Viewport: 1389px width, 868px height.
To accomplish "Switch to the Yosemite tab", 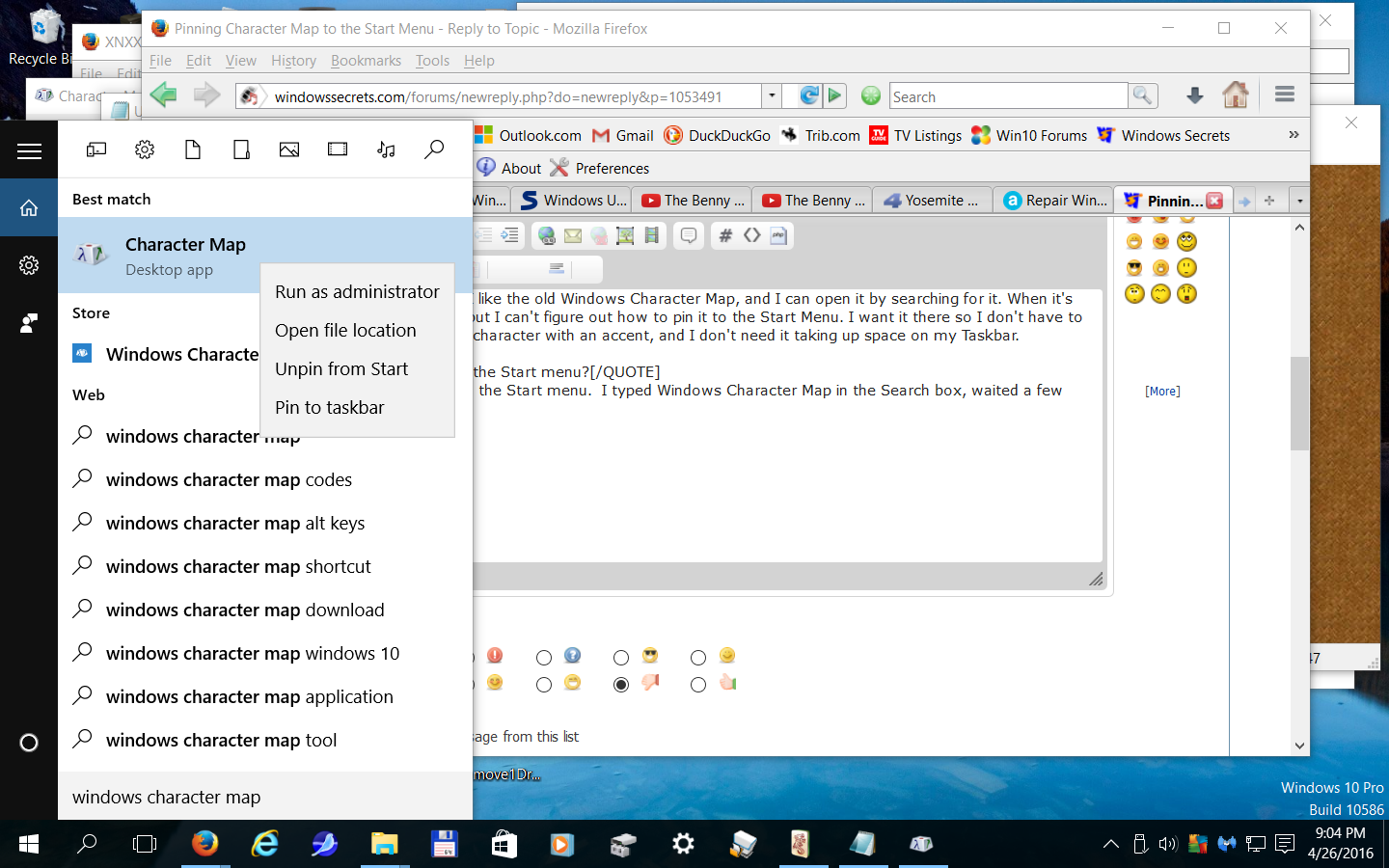I will click(x=932, y=201).
